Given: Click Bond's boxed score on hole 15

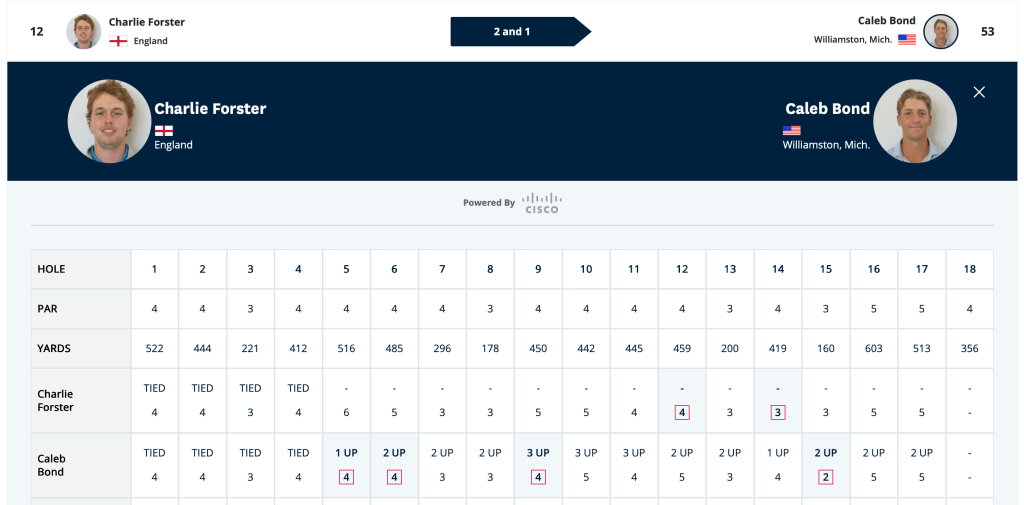Looking at the screenshot, I should click(826, 477).
